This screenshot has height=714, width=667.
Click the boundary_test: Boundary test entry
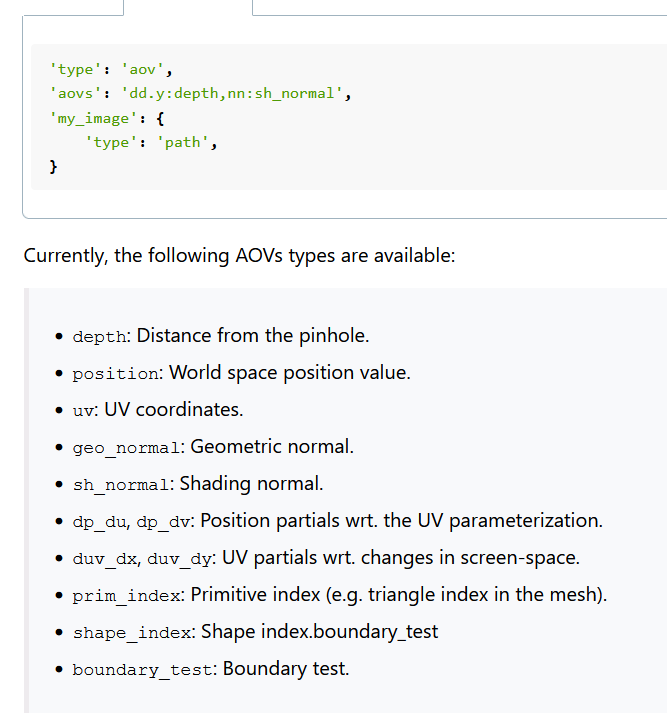click(211, 669)
